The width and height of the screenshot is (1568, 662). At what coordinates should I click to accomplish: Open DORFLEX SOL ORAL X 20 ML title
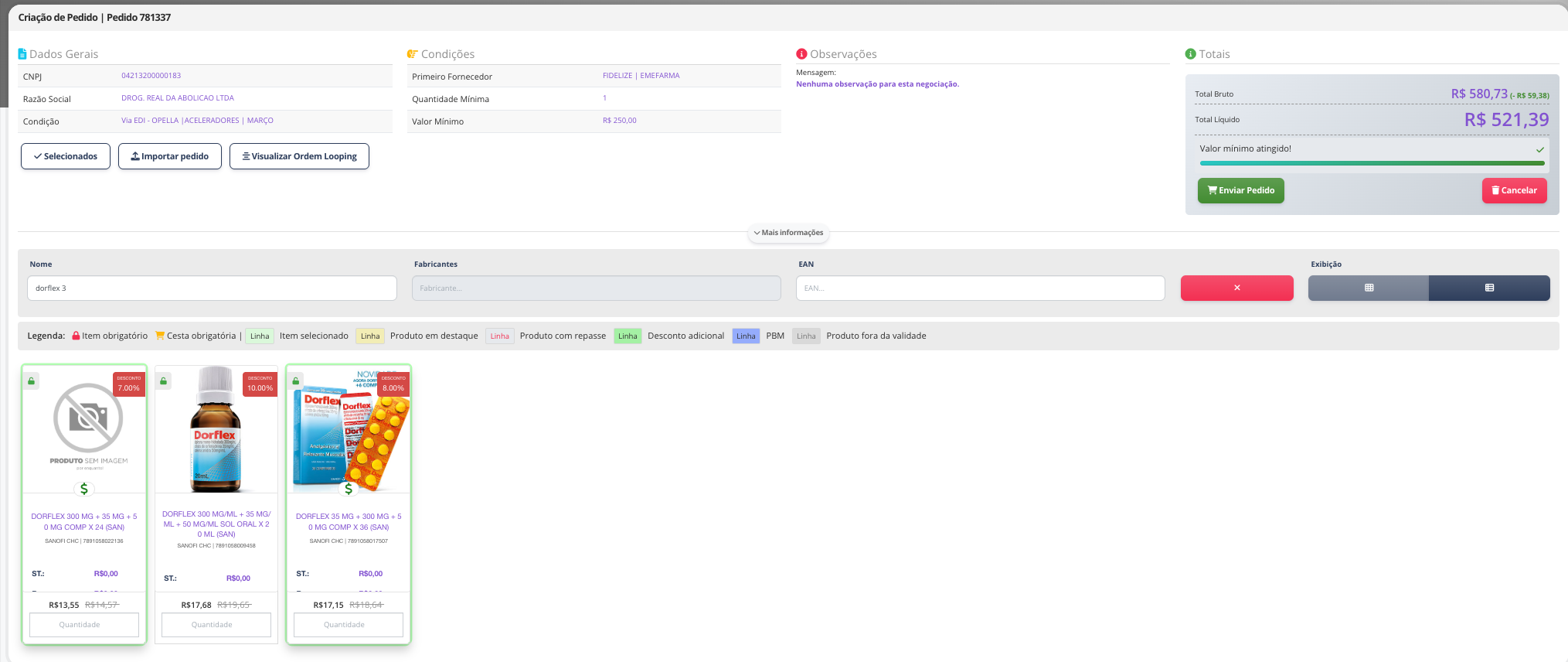(216, 524)
